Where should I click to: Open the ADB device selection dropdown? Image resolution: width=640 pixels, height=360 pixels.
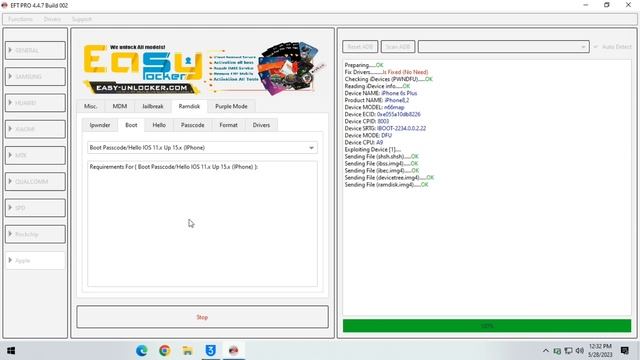coord(503,47)
